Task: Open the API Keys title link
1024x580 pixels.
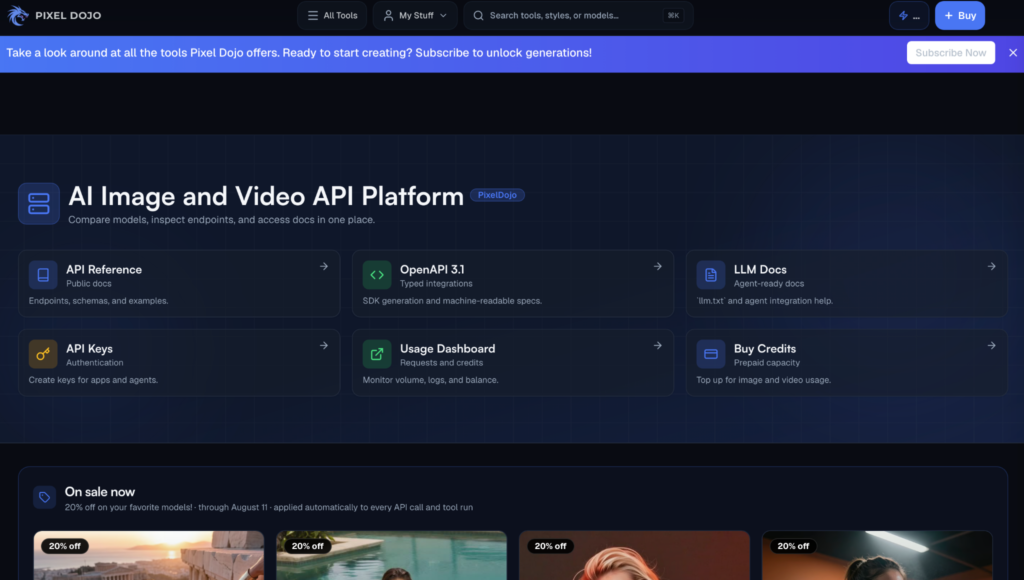Action: click(x=89, y=349)
